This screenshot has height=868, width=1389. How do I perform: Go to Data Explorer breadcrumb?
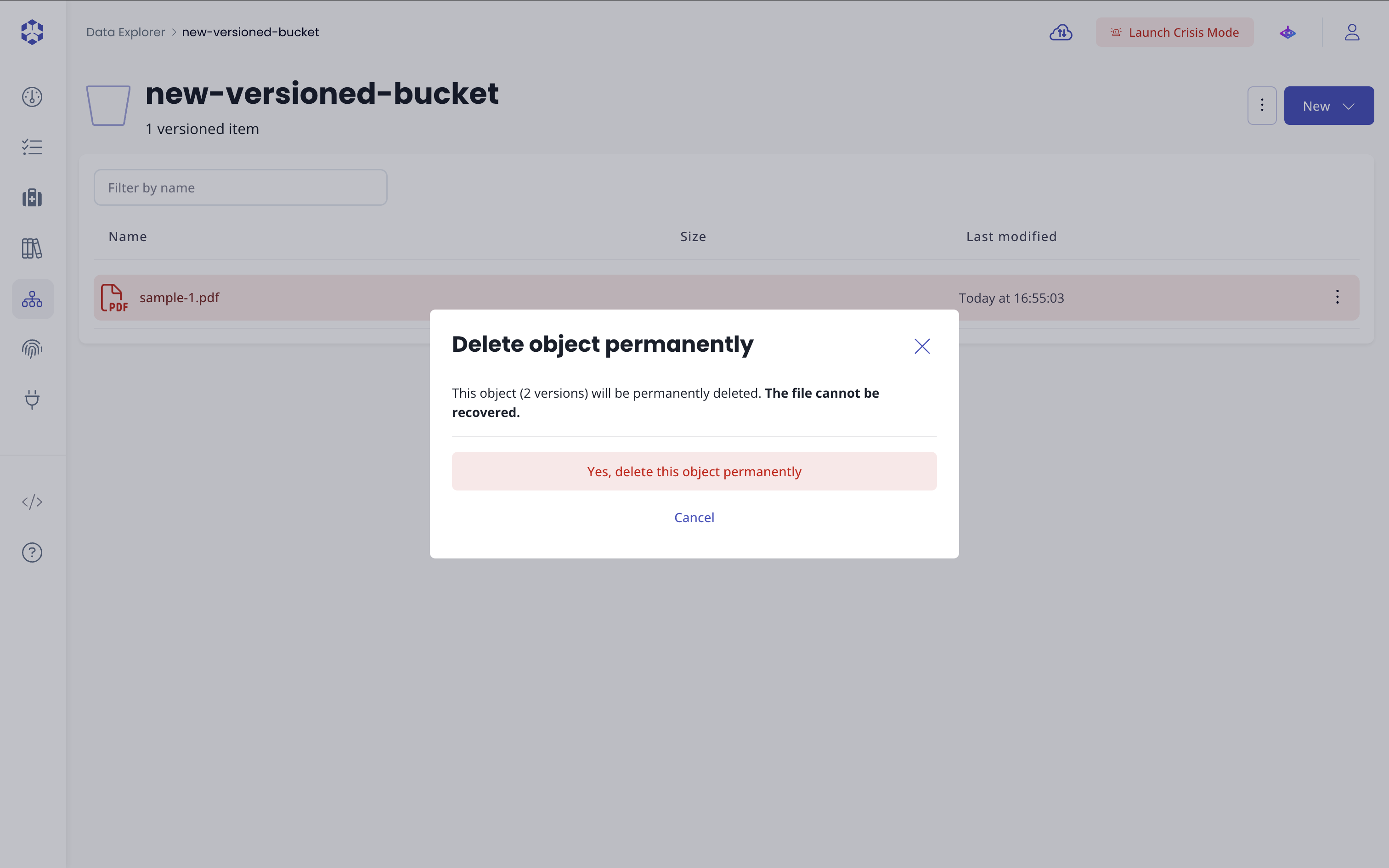[126, 32]
